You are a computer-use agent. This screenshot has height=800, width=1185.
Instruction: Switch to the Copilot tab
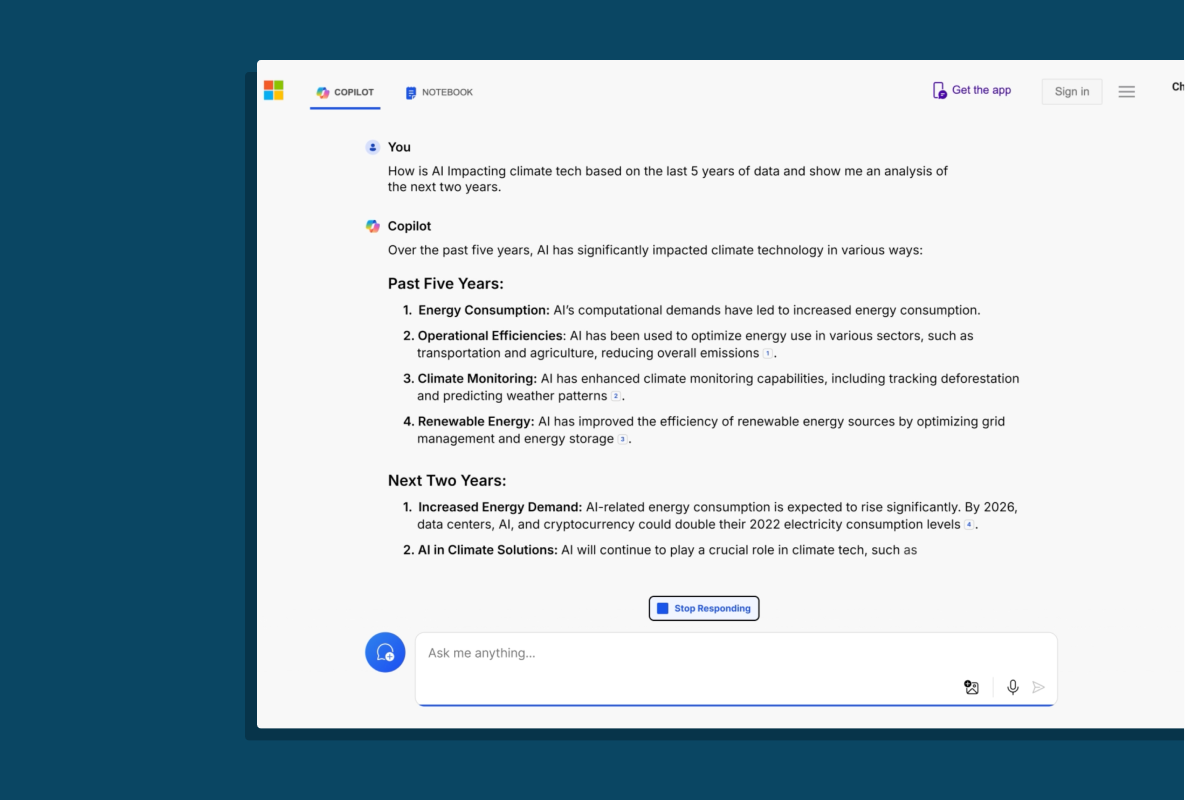pos(345,92)
